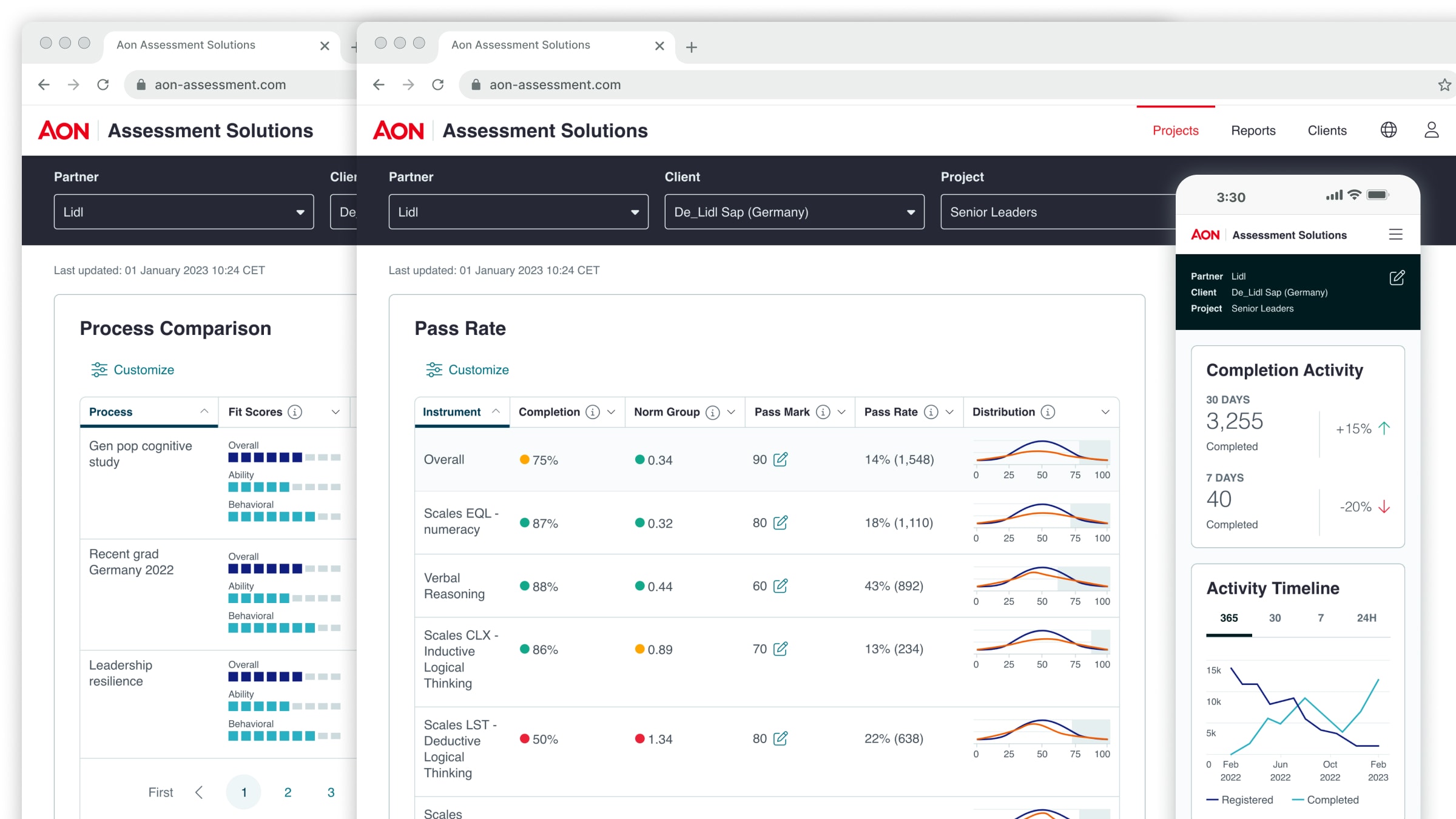Open the Projects nav item
The width and height of the screenshot is (1456, 819).
[1176, 130]
